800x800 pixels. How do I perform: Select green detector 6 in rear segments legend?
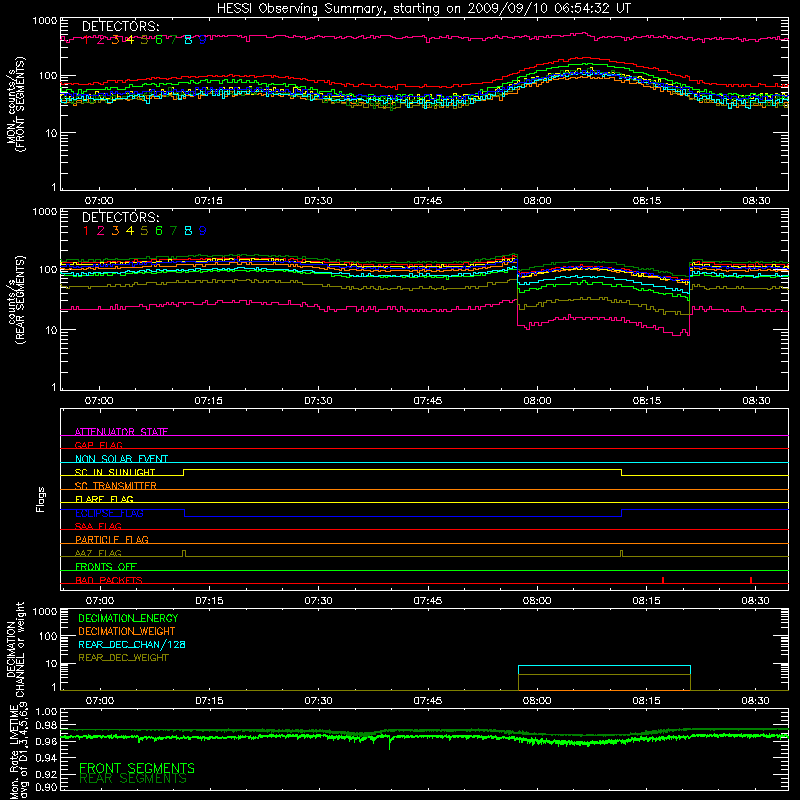[159, 231]
